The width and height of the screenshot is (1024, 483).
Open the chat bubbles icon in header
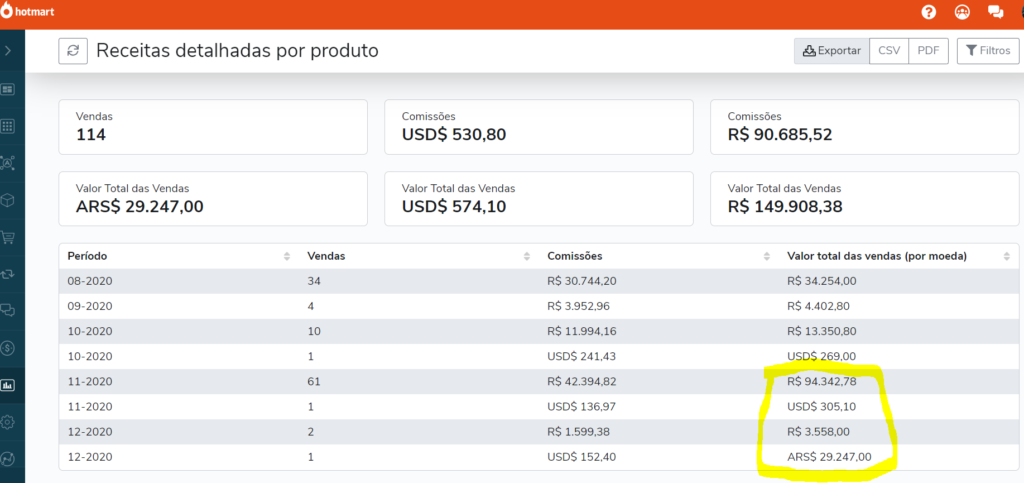pos(995,12)
